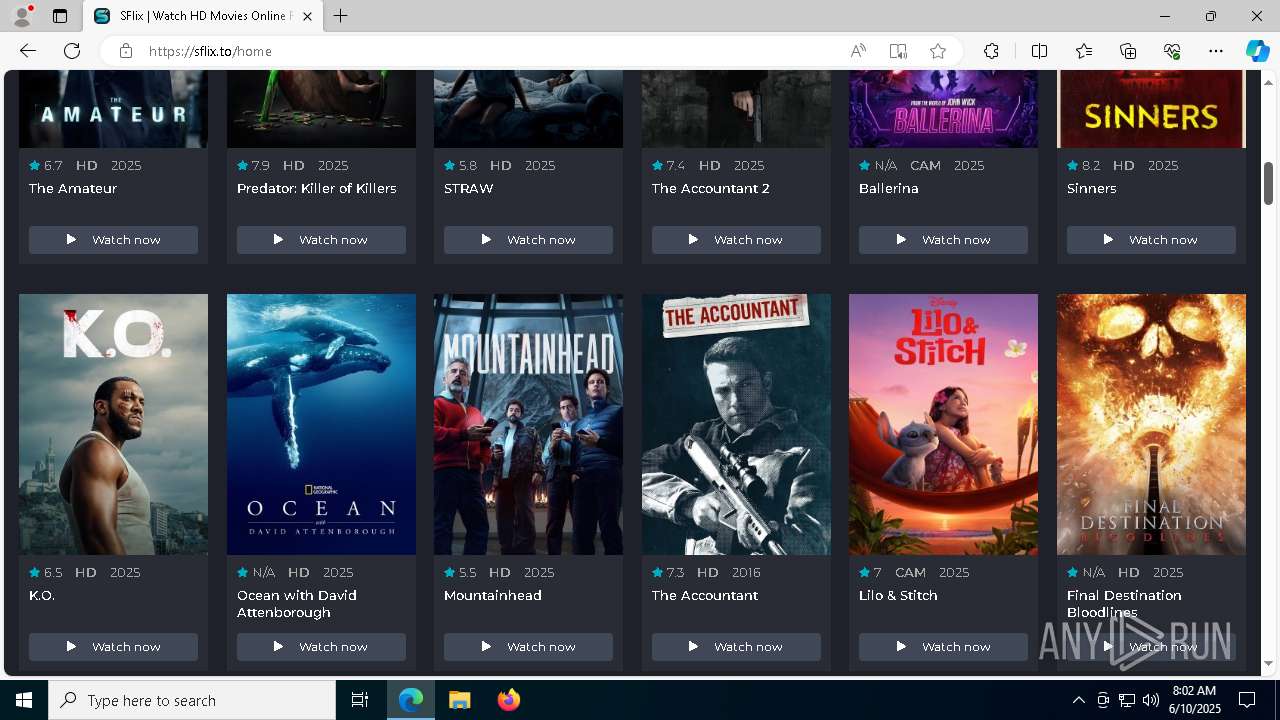
Task: Open The Accountant 2 title link
Action: [711, 188]
